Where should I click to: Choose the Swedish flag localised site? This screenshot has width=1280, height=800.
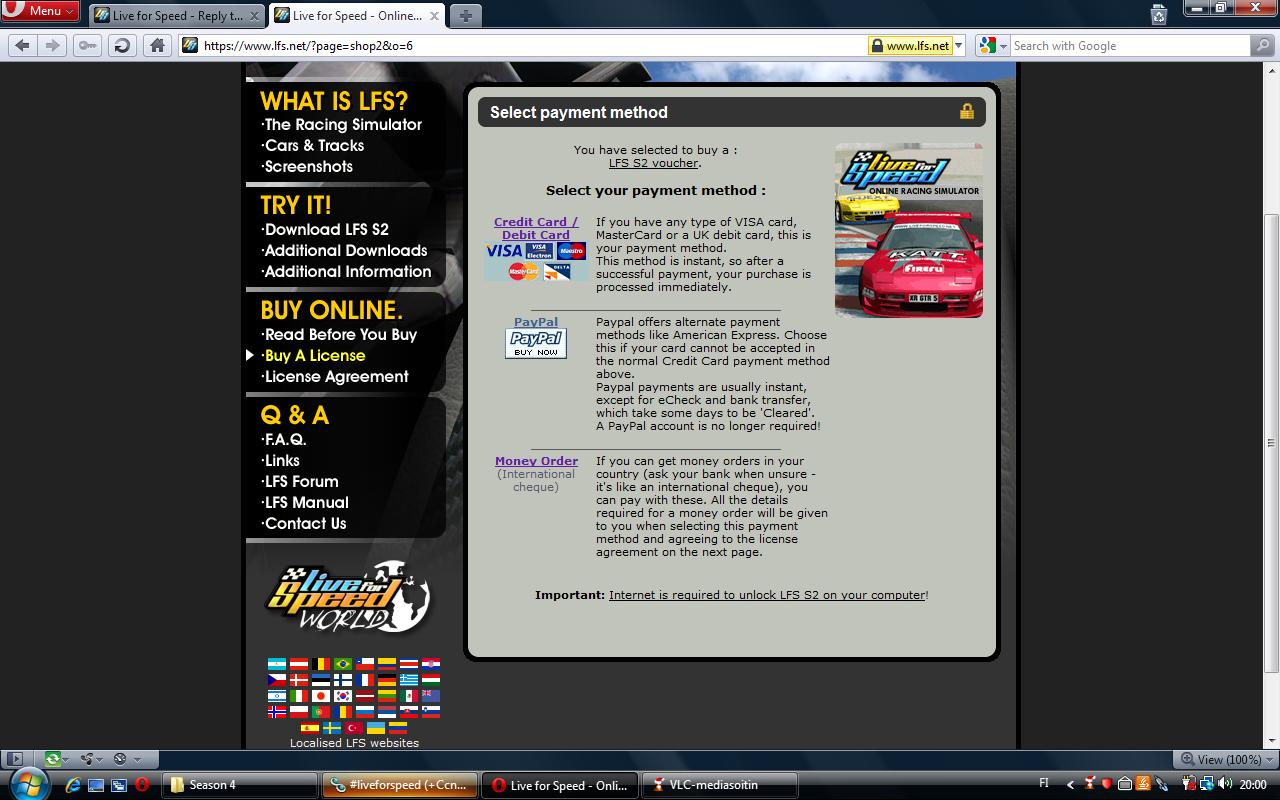(332, 727)
